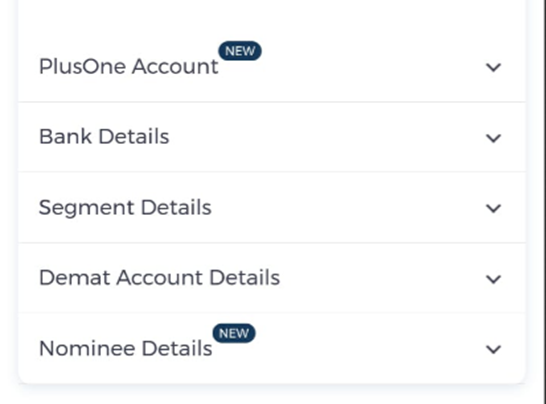Expand the Segment Details section
Screen dimensions: 546x404
tap(272, 208)
